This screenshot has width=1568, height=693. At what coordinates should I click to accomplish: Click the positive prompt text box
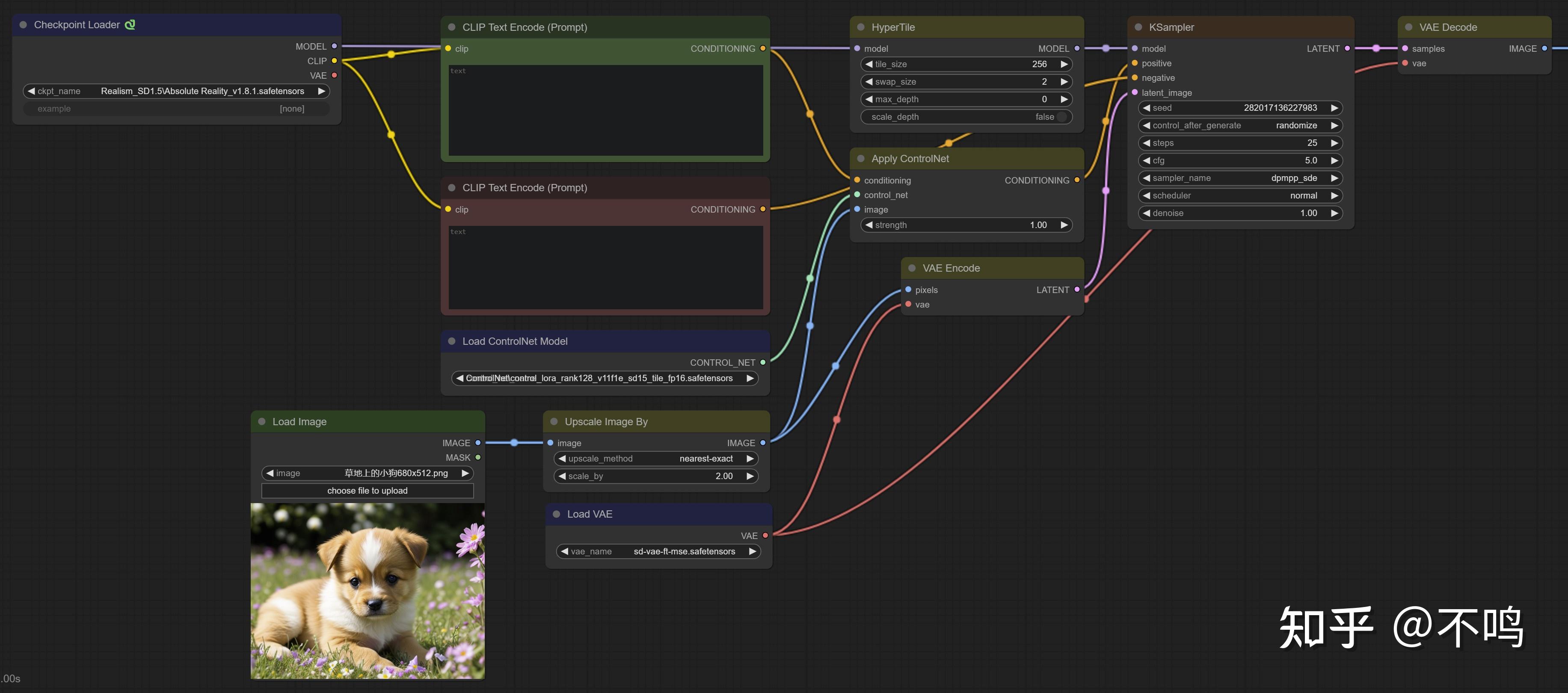[605, 111]
